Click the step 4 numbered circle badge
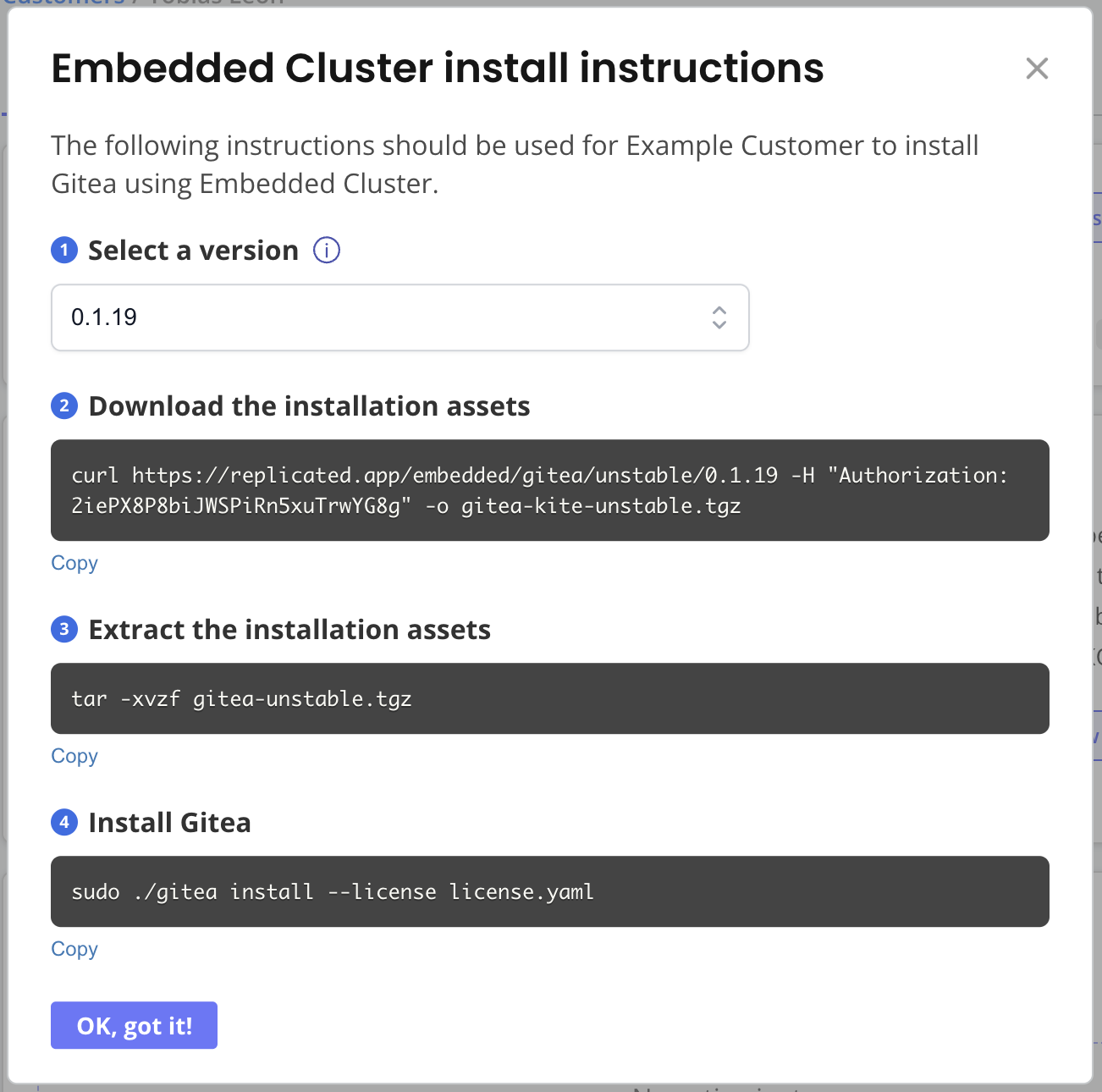Screen dimensions: 1102x1092 (64, 822)
